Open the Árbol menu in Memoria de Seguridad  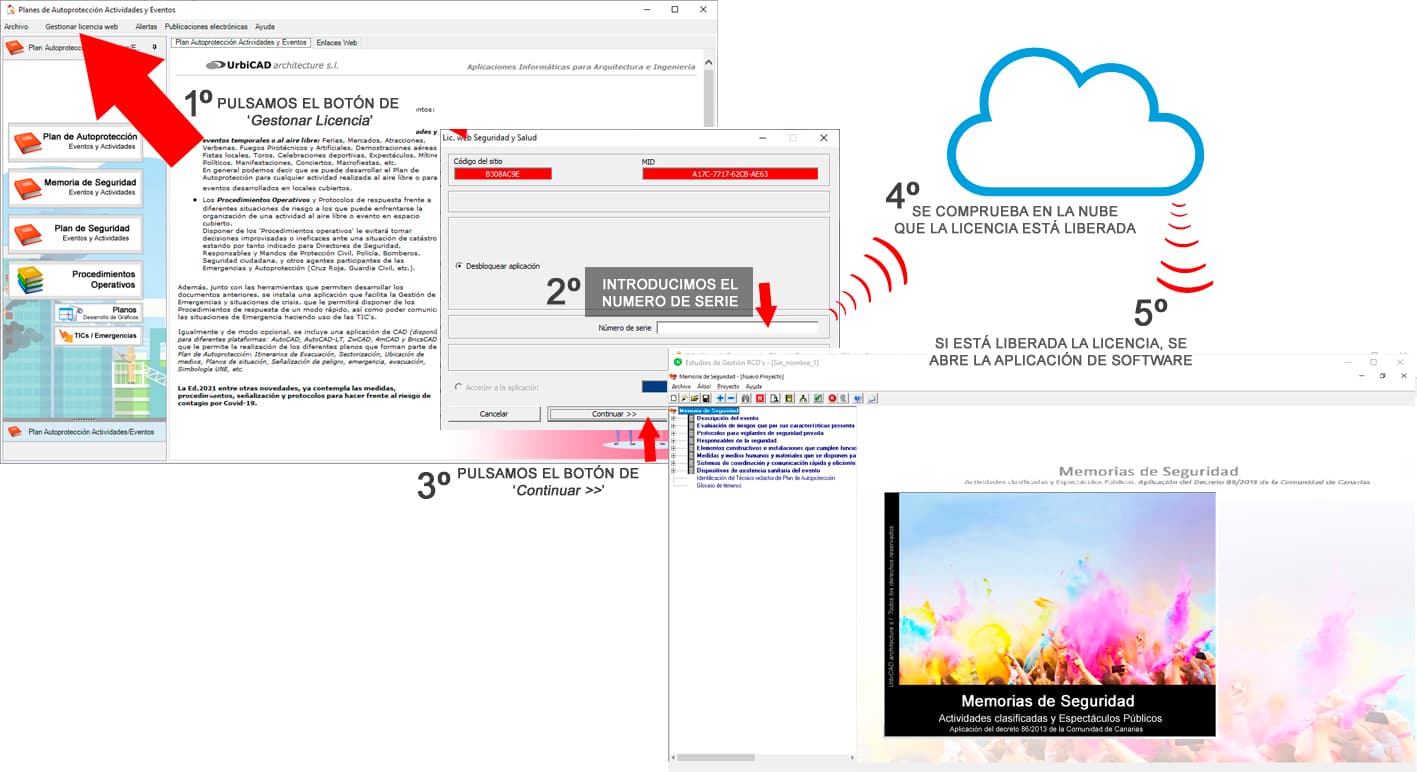704,386
